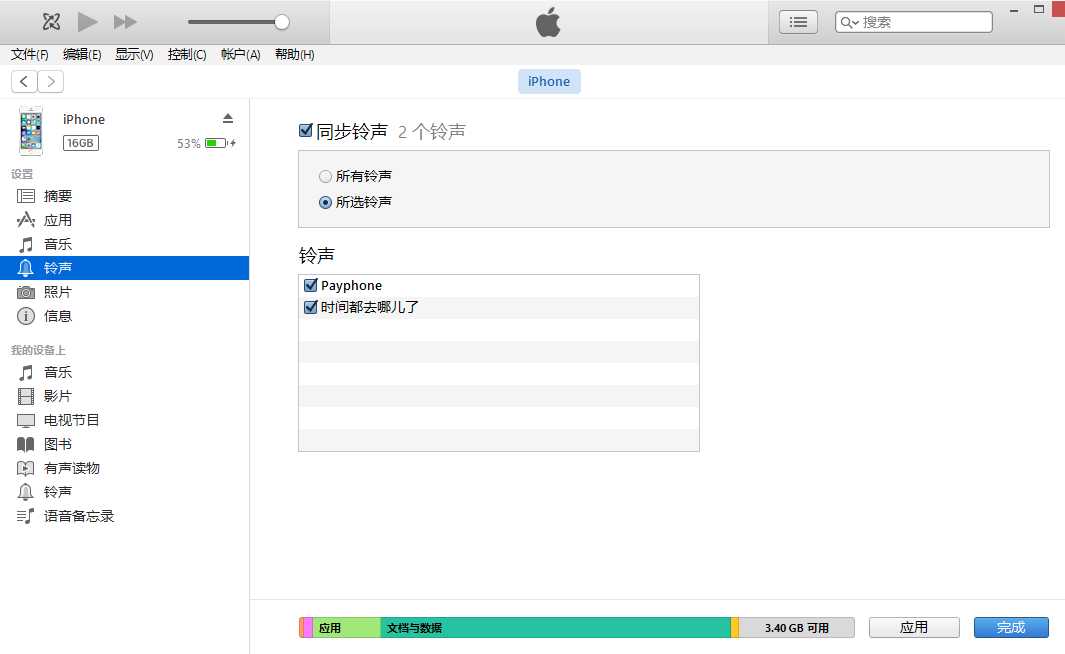Select the iPhone device tab button
This screenshot has height=654, width=1065.
[x=549, y=81]
